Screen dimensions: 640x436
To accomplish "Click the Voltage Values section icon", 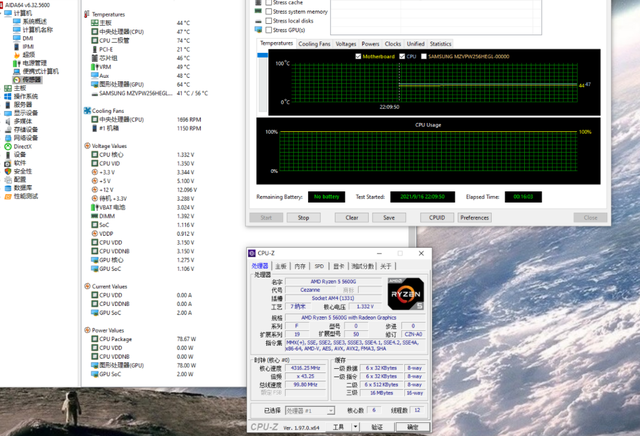I will [x=87, y=146].
